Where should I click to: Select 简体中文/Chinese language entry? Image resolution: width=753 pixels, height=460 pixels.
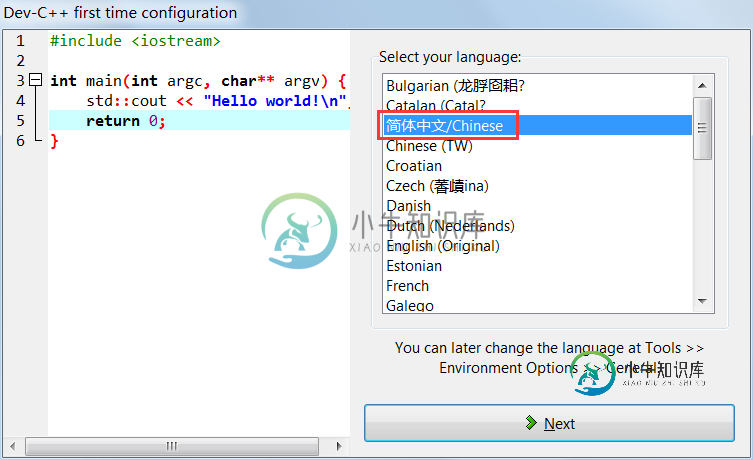(x=537, y=125)
